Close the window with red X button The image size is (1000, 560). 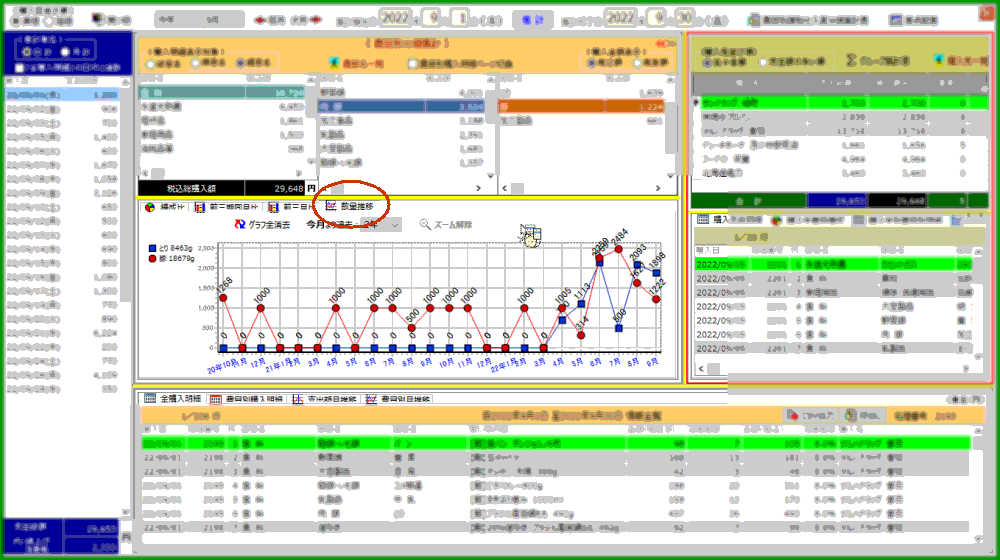pos(988,14)
